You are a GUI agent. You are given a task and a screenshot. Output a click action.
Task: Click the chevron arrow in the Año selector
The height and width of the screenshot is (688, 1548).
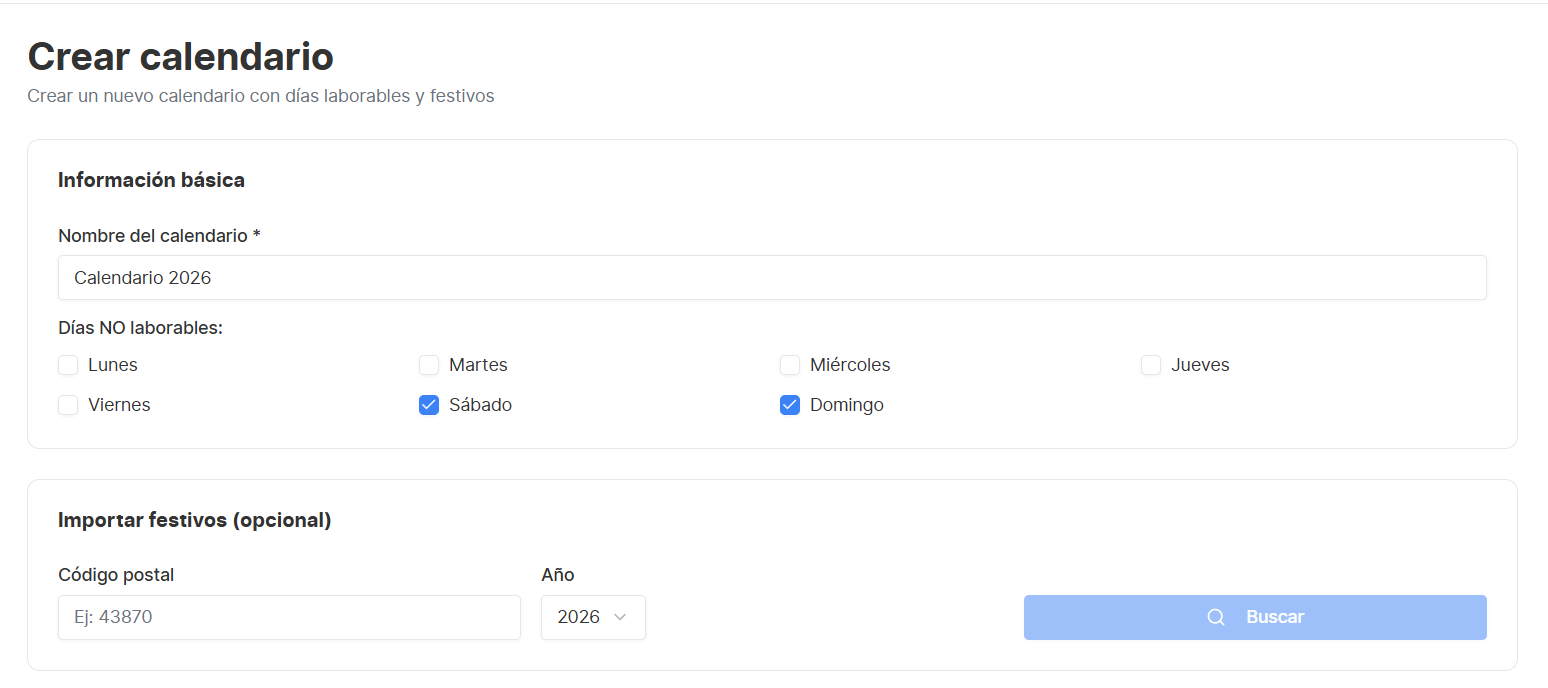point(620,617)
